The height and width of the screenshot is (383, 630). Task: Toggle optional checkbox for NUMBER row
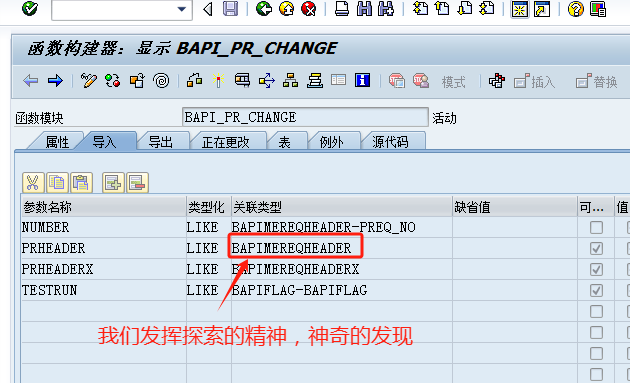(x=596, y=227)
